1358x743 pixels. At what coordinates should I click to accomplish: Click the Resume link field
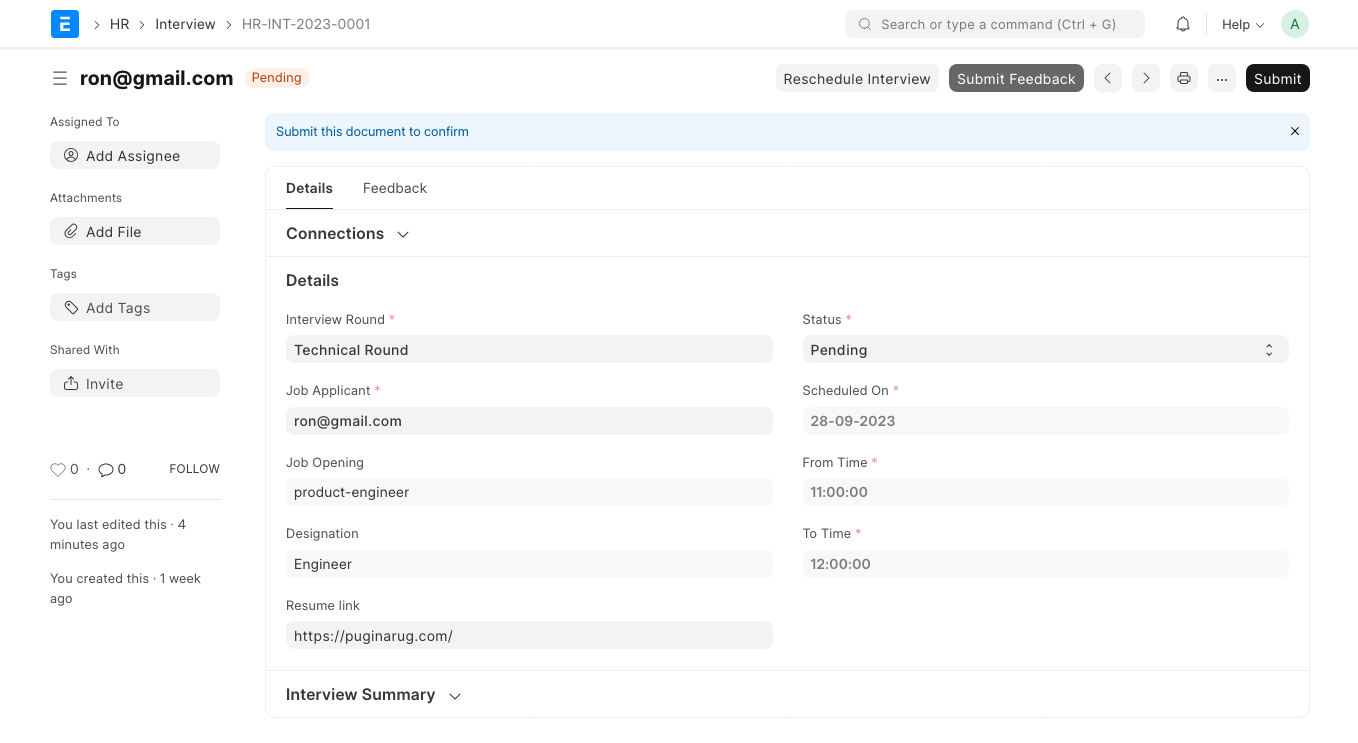click(x=528, y=636)
